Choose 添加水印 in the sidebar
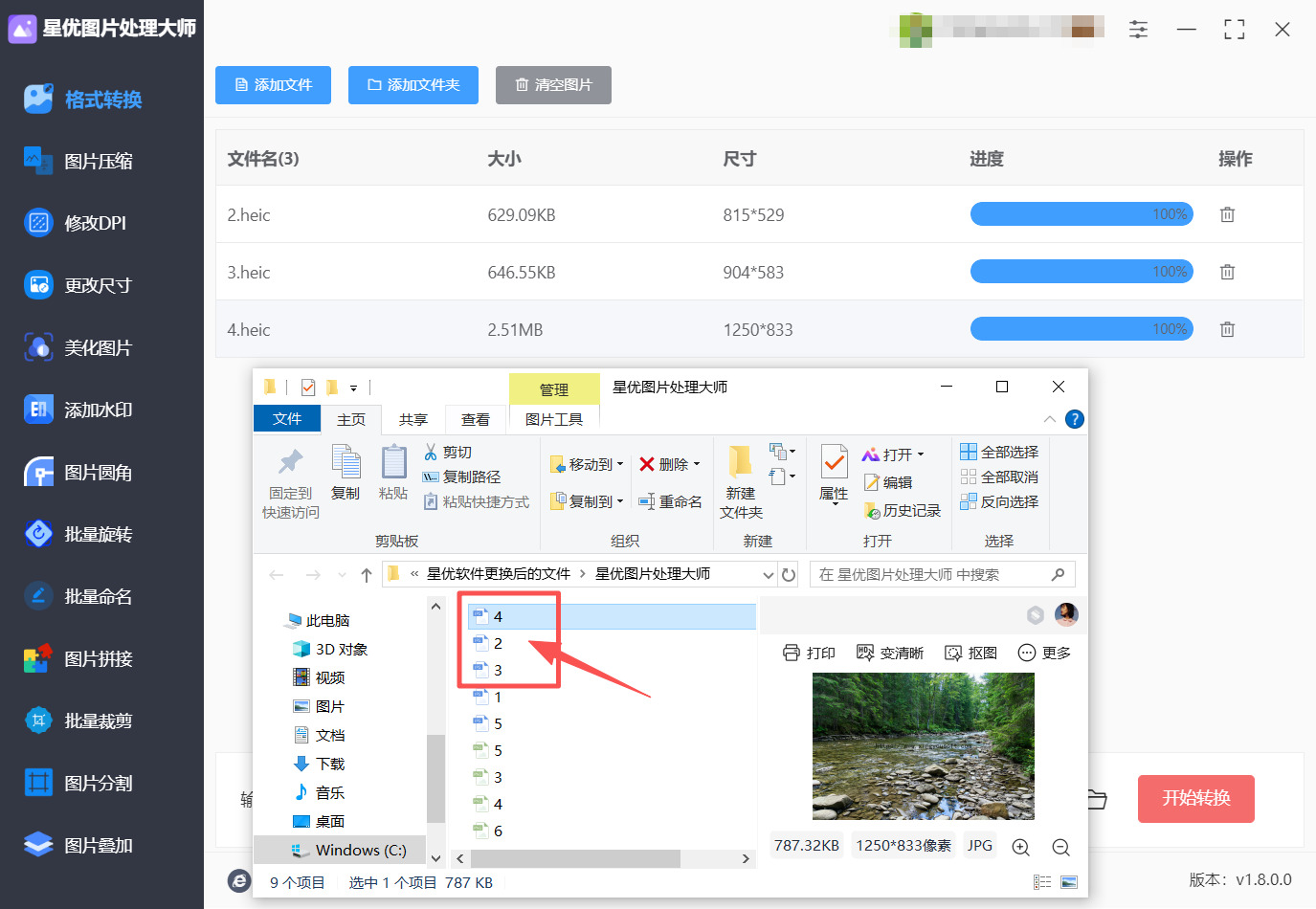Viewport: 1316px width, 909px height. pyautogui.click(x=78, y=410)
